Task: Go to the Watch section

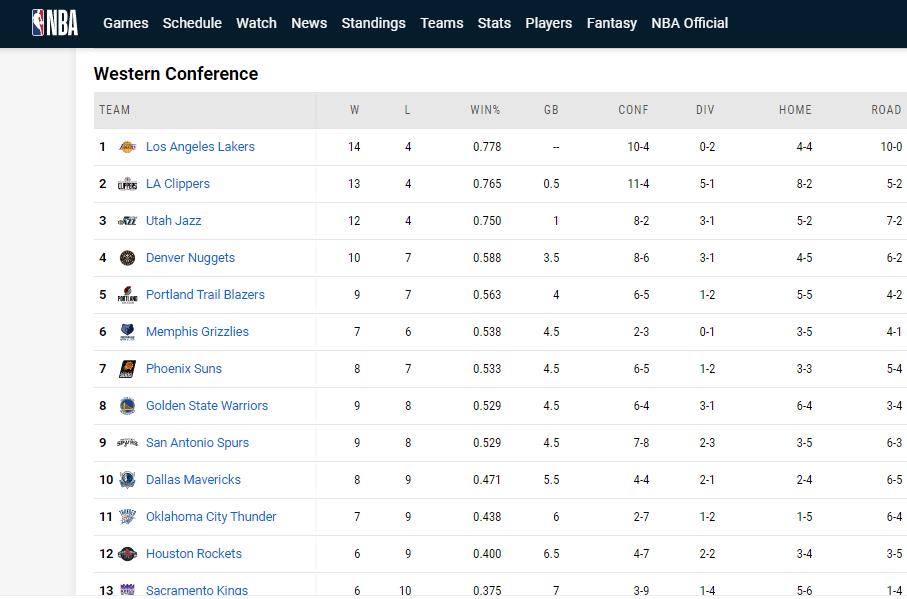Action: [x=256, y=23]
